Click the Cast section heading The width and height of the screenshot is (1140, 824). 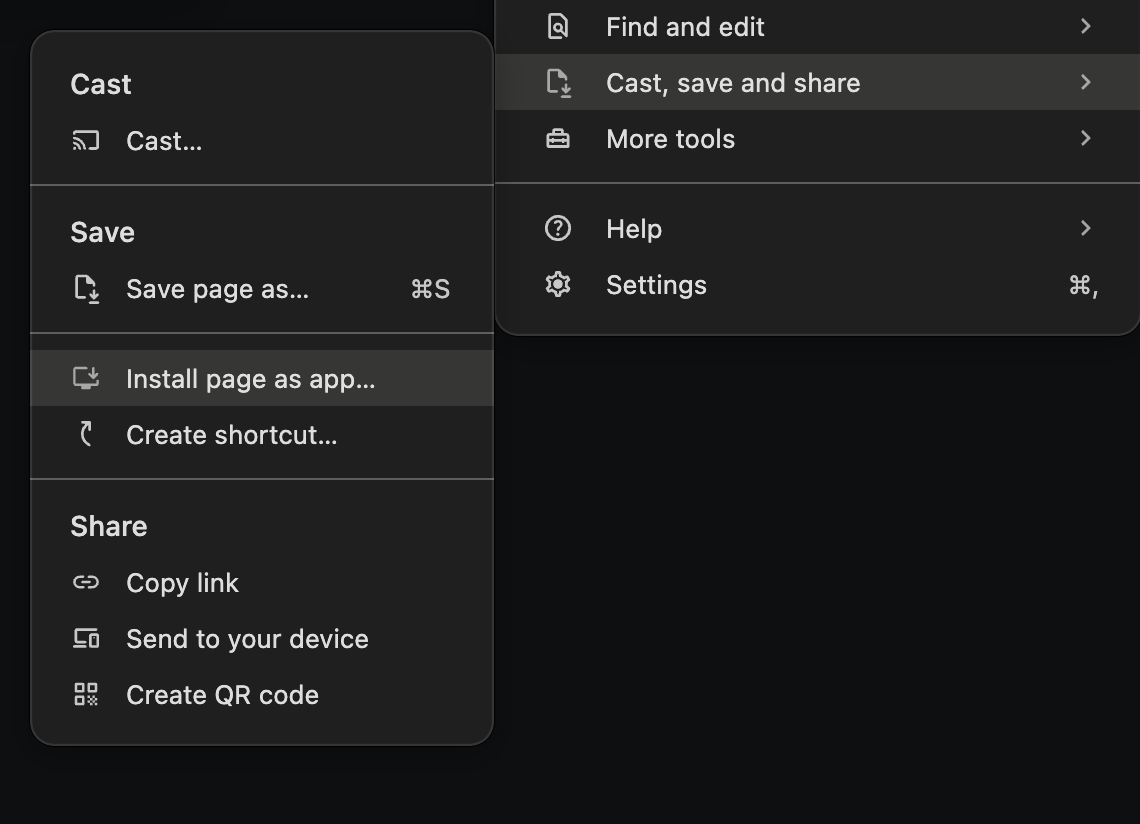tap(101, 84)
